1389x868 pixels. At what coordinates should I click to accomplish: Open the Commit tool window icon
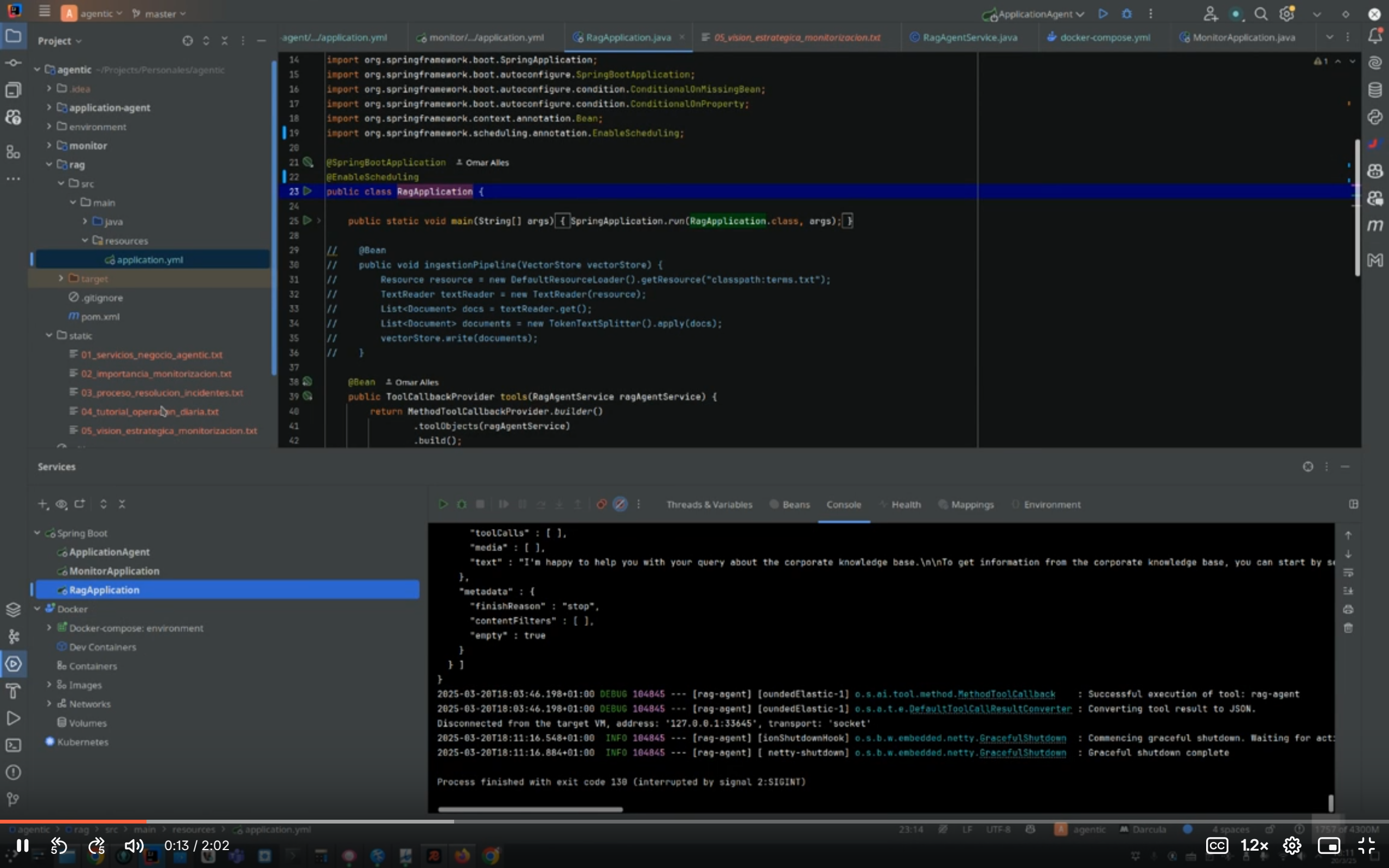point(13,62)
